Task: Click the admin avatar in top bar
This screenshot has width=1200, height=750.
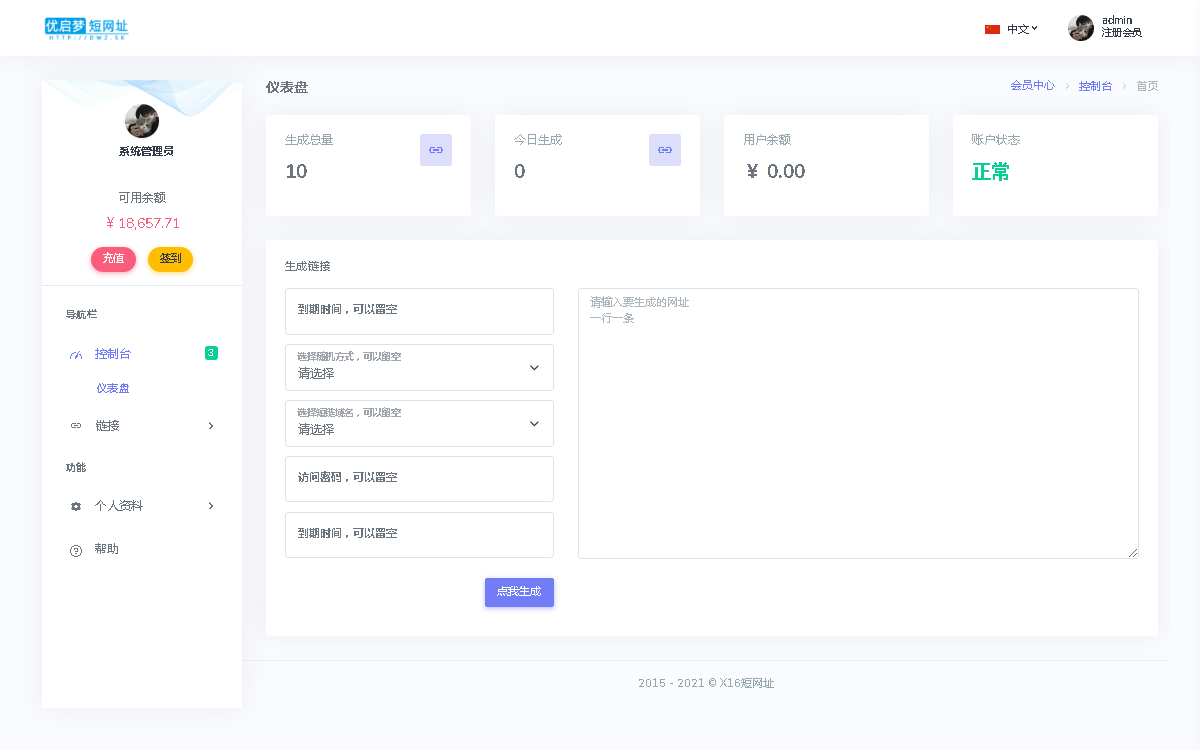Action: (1081, 28)
